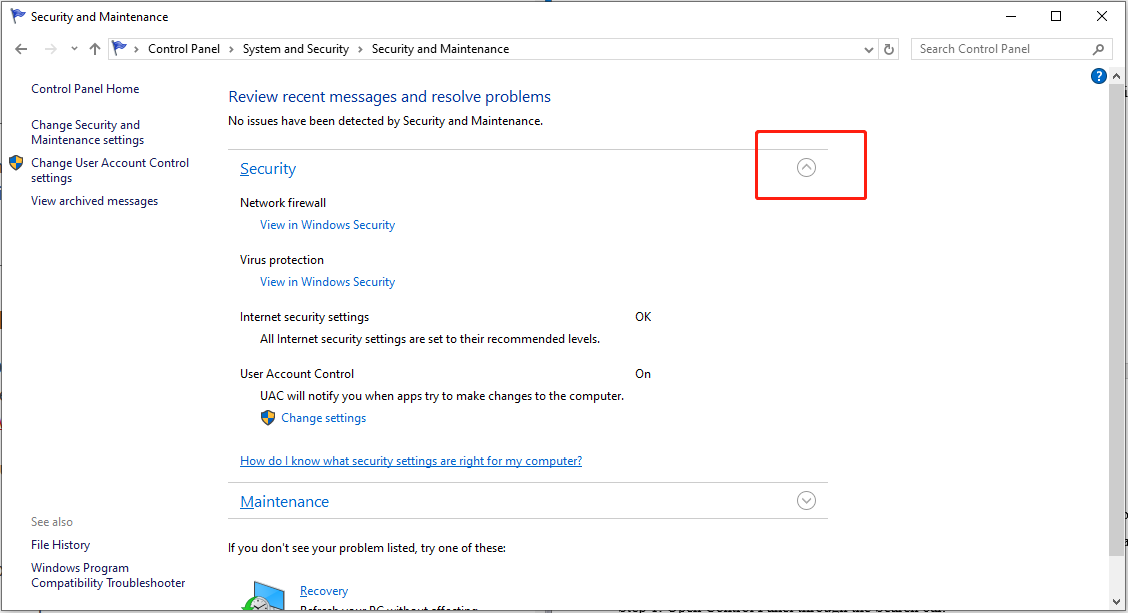Open Network firewall's View in Windows Security

(327, 225)
